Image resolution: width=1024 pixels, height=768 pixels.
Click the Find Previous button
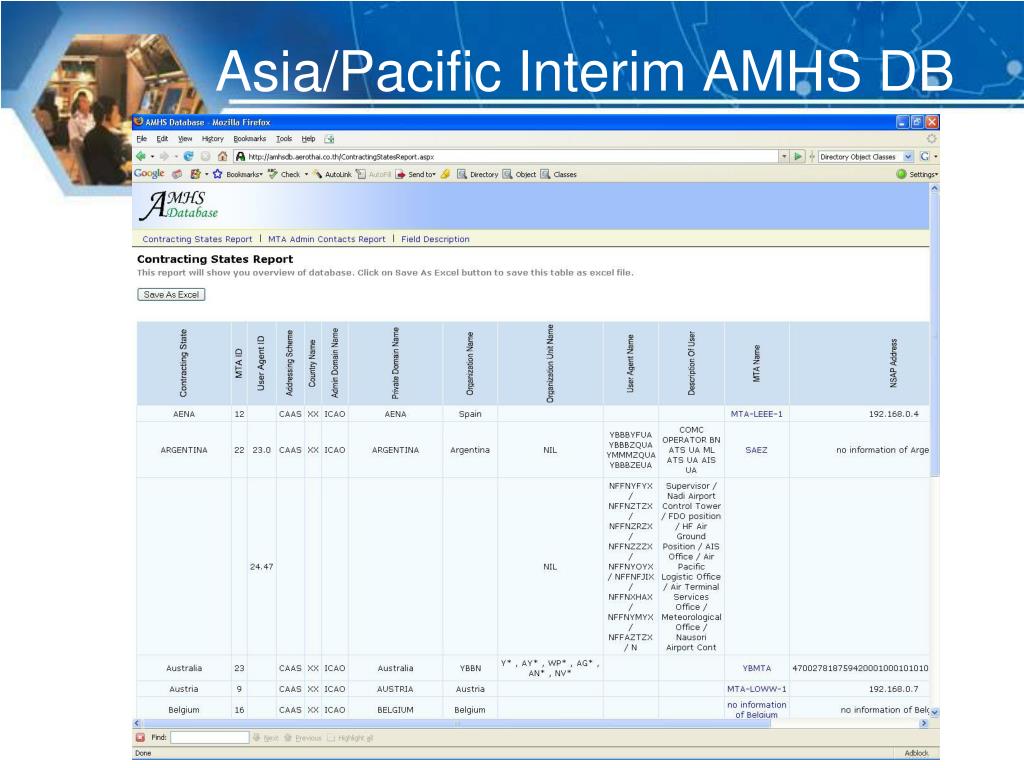[303, 738]
